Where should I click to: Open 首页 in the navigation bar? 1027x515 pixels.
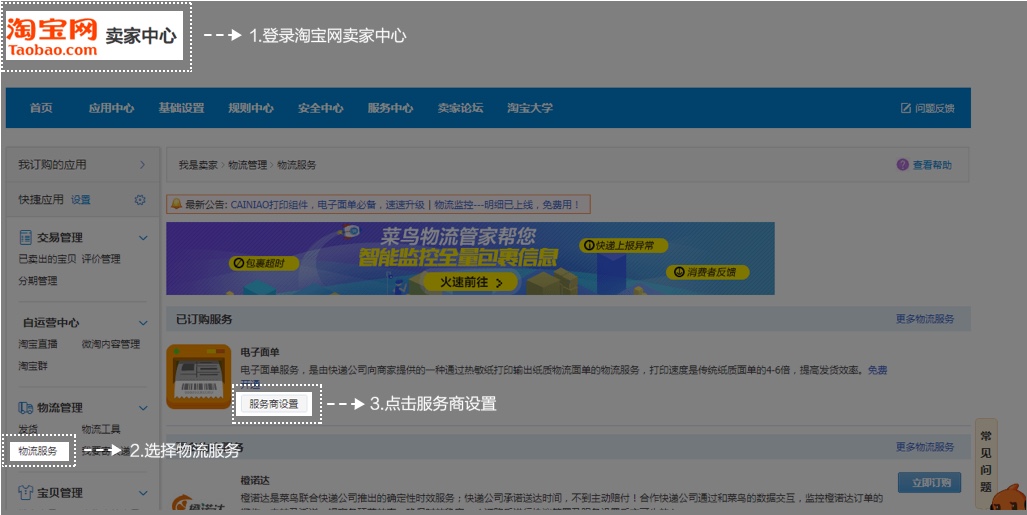pos(41,108)
